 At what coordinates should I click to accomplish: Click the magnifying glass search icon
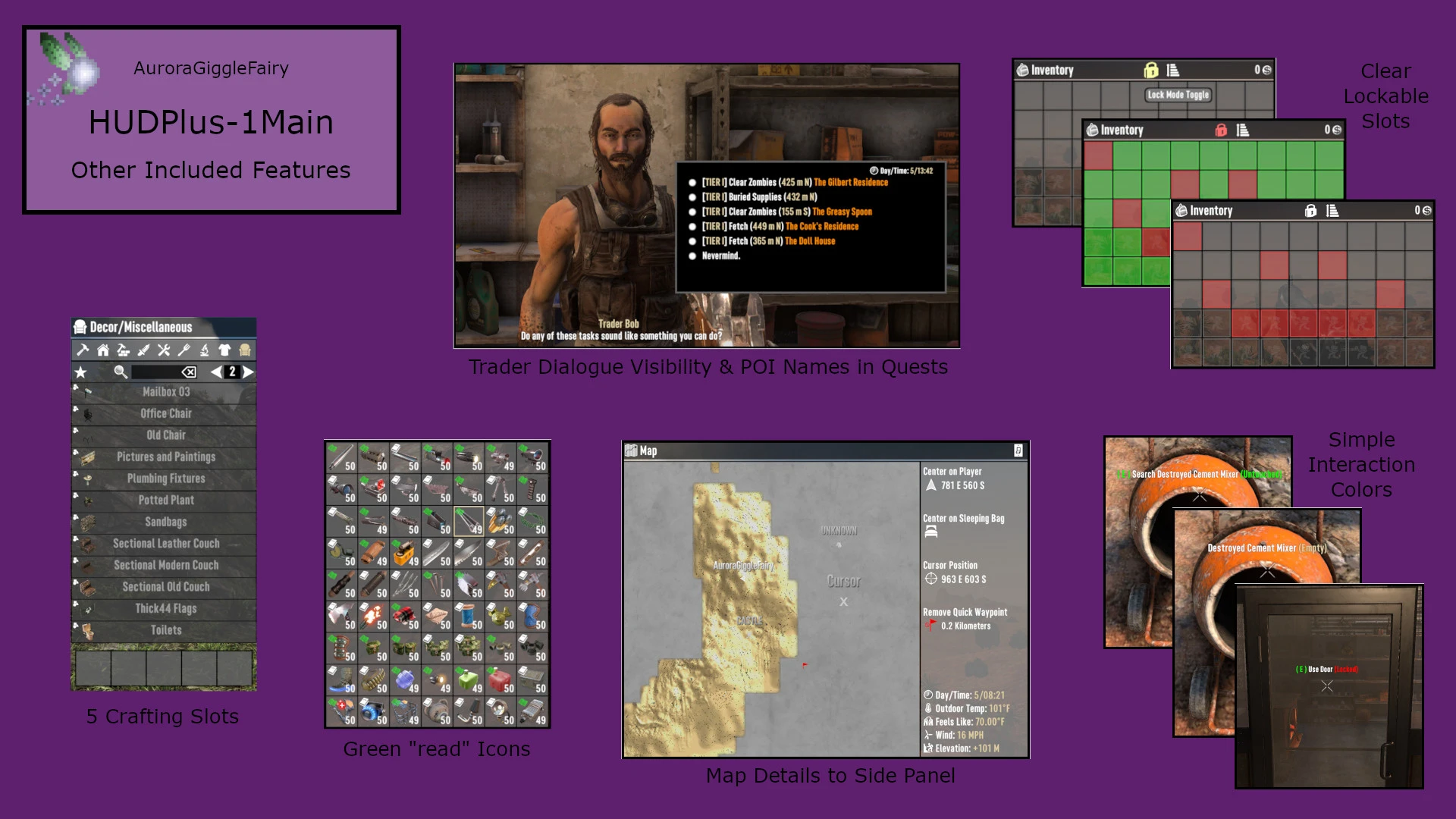121,372
